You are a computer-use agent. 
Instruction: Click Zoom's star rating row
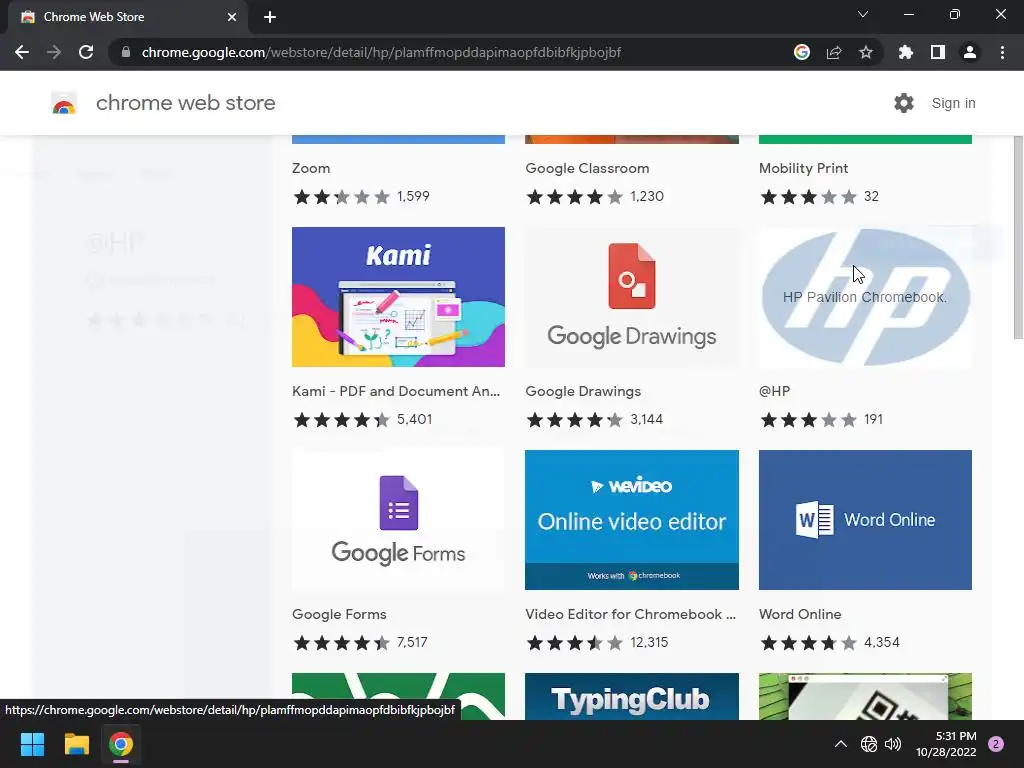pyautogui.click(x=342, y=197)
